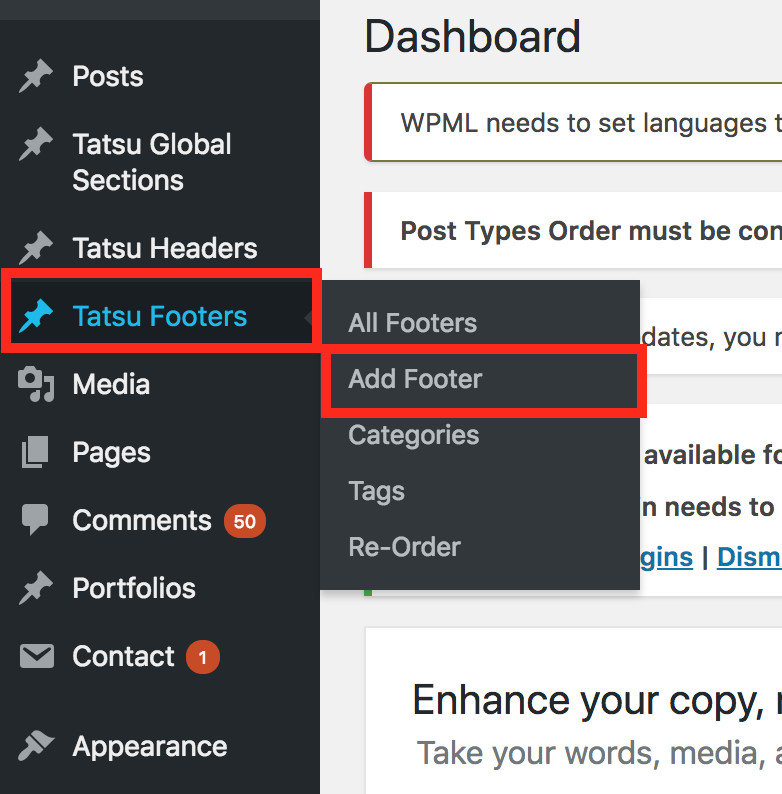
Task: Open the Appearance menu
Action: click(150, 747)
